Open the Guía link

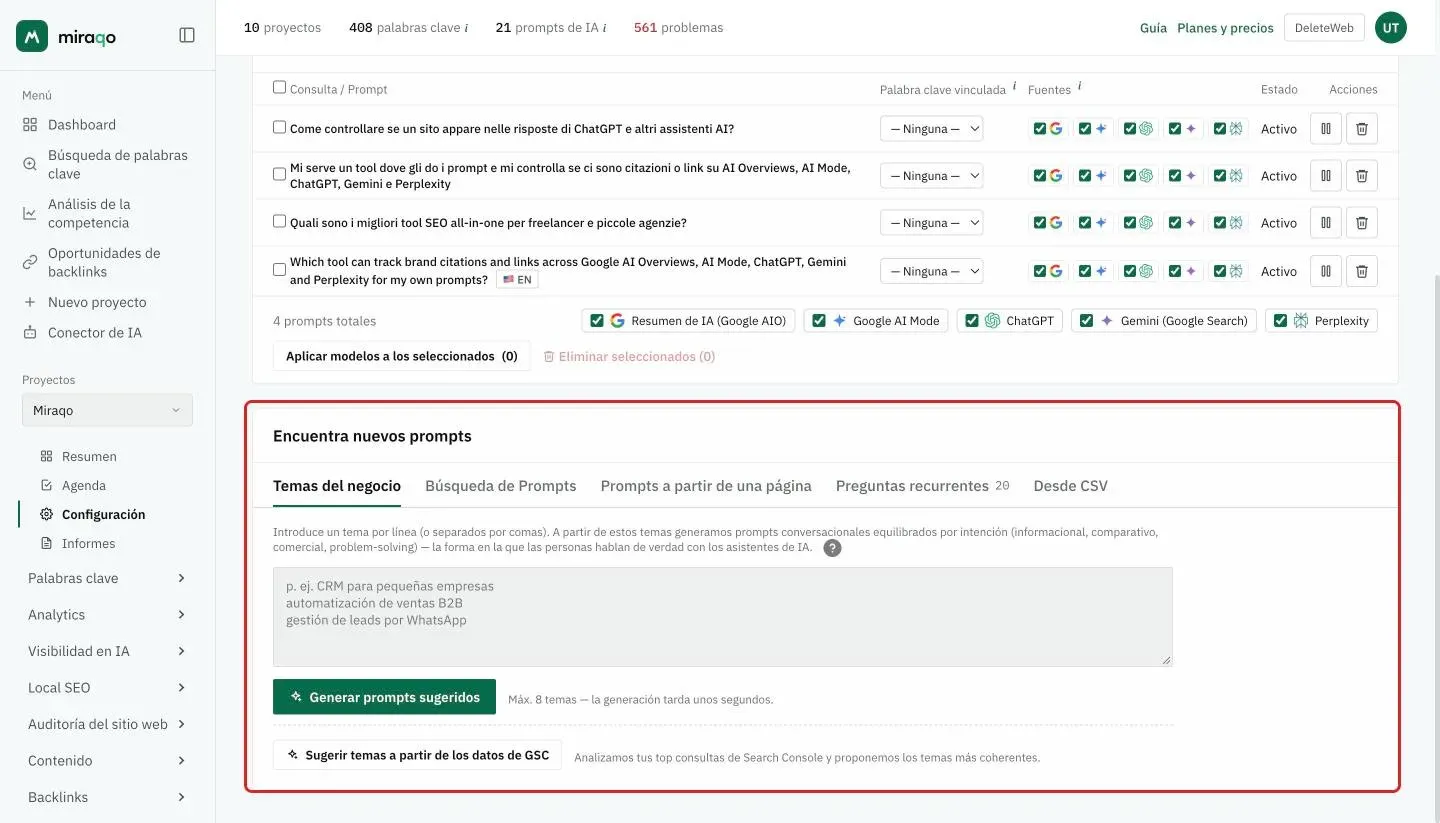[x=1153, y=28]
